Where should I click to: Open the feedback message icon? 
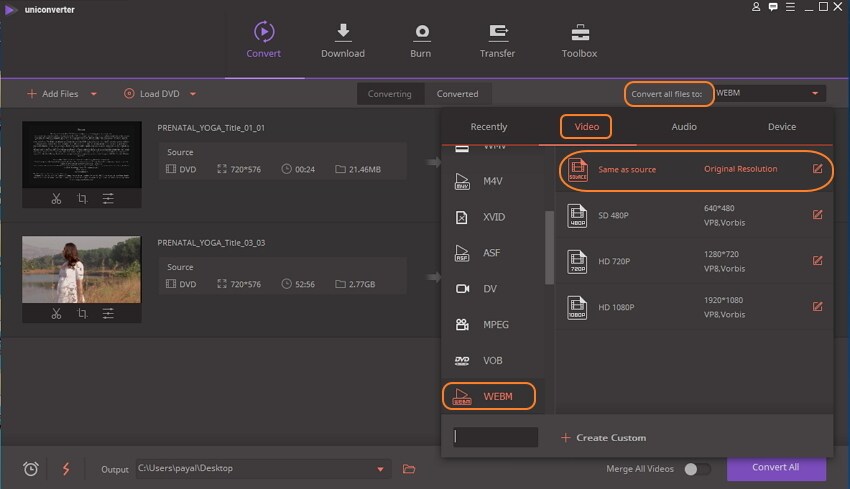[773, 7]
